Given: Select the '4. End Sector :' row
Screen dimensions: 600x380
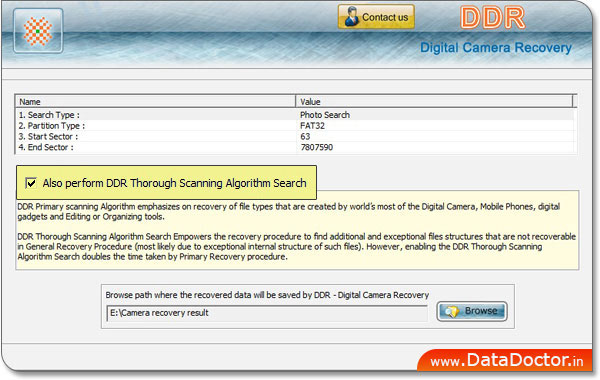Looking at the screenshot, I should pos(295,147).
